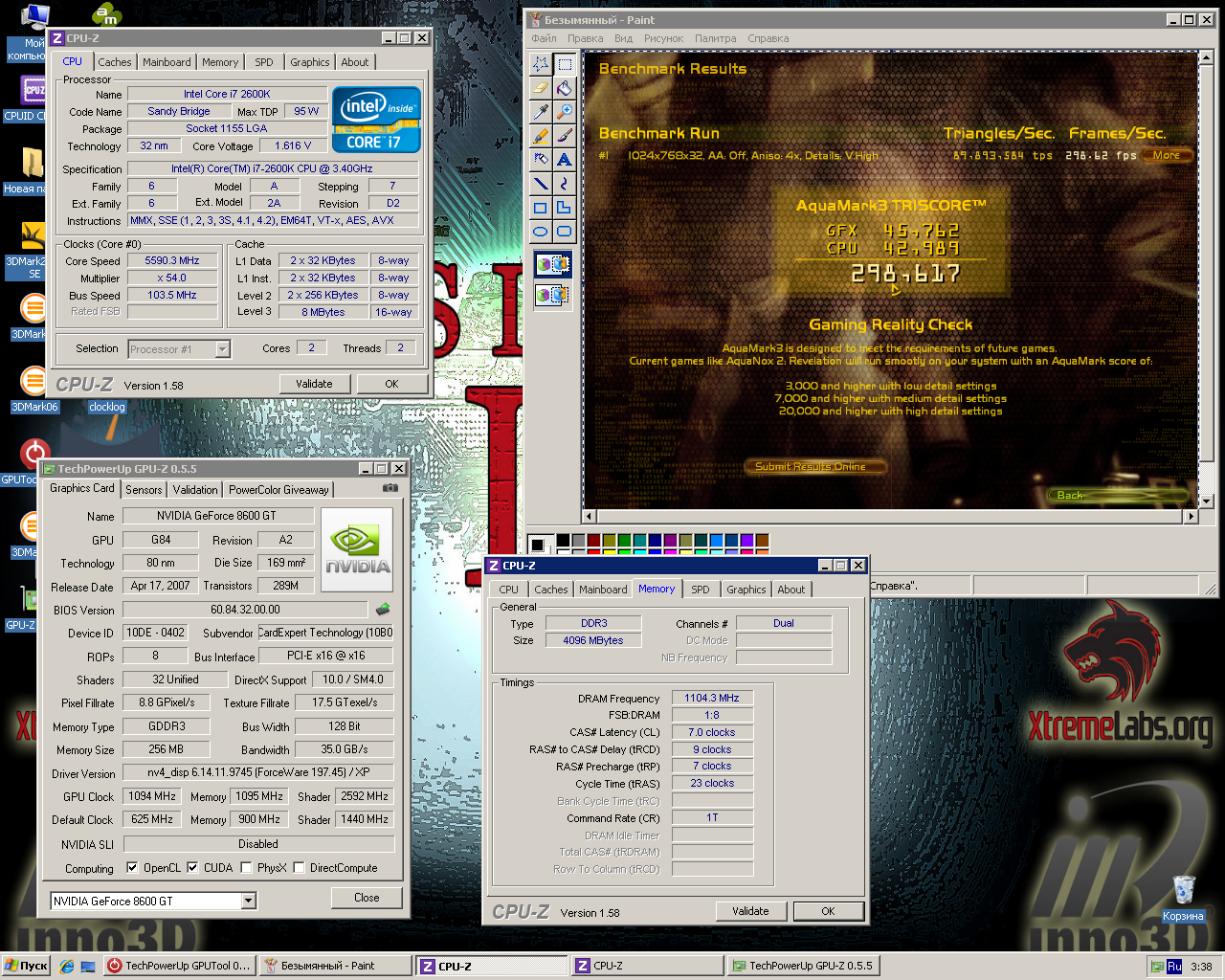Image resolution: width=1225 pixels, height=980 pixels.
Task: Toggle the DirectCompute checkbox in GPU-Z
Action: [299, 868]
